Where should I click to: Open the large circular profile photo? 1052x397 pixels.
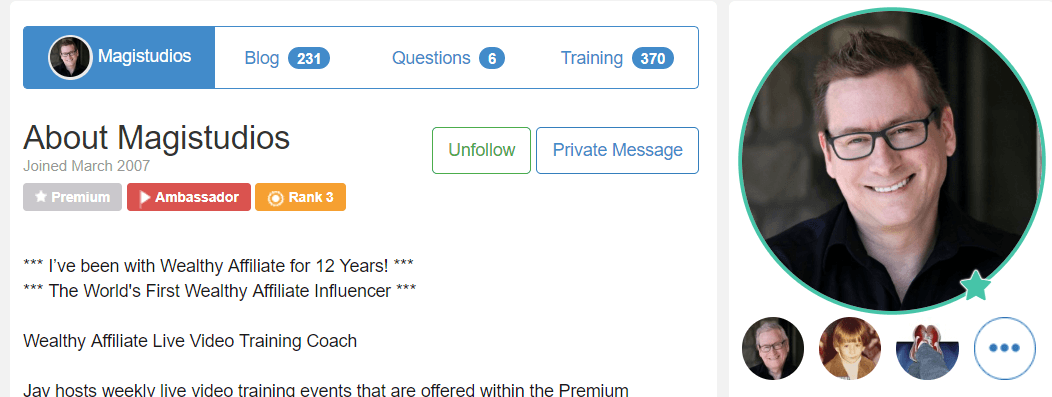[x=892, y=161]
